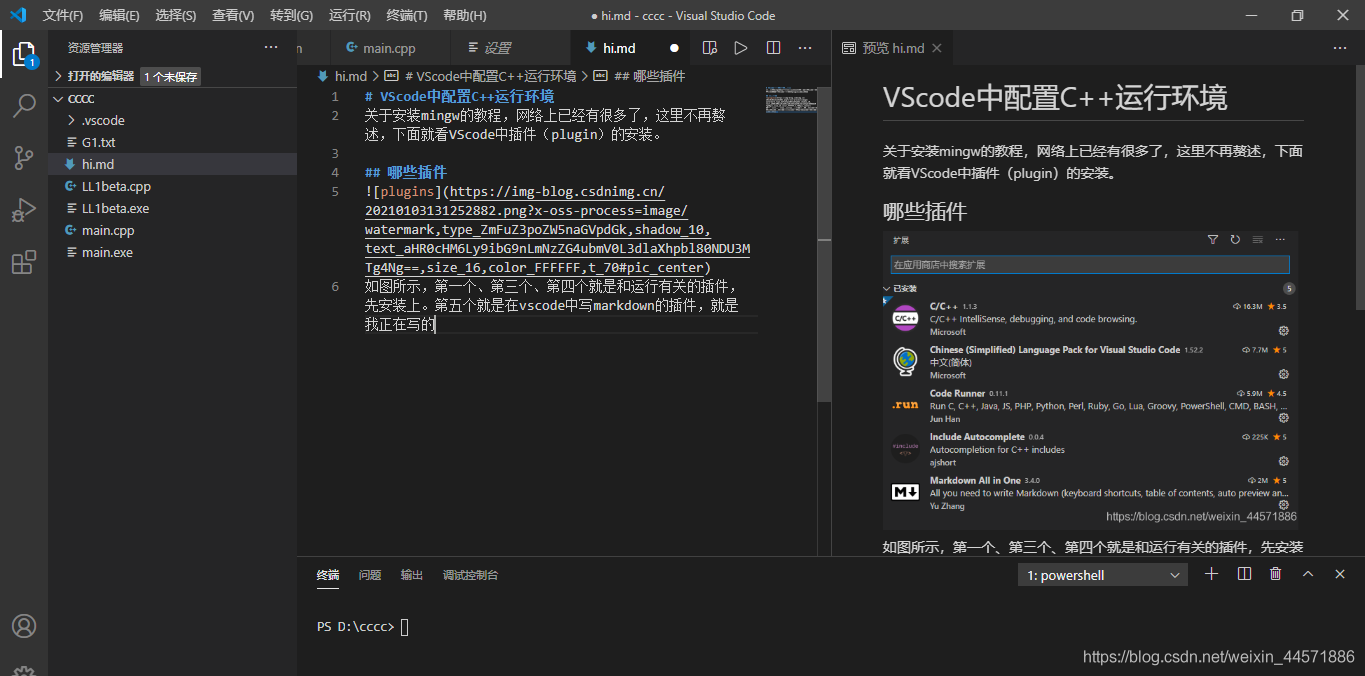Image resolution: width=1365 pixels, height=676 pixels.
Task: Open the Source Control view
Action: click(x=24, y=158)
